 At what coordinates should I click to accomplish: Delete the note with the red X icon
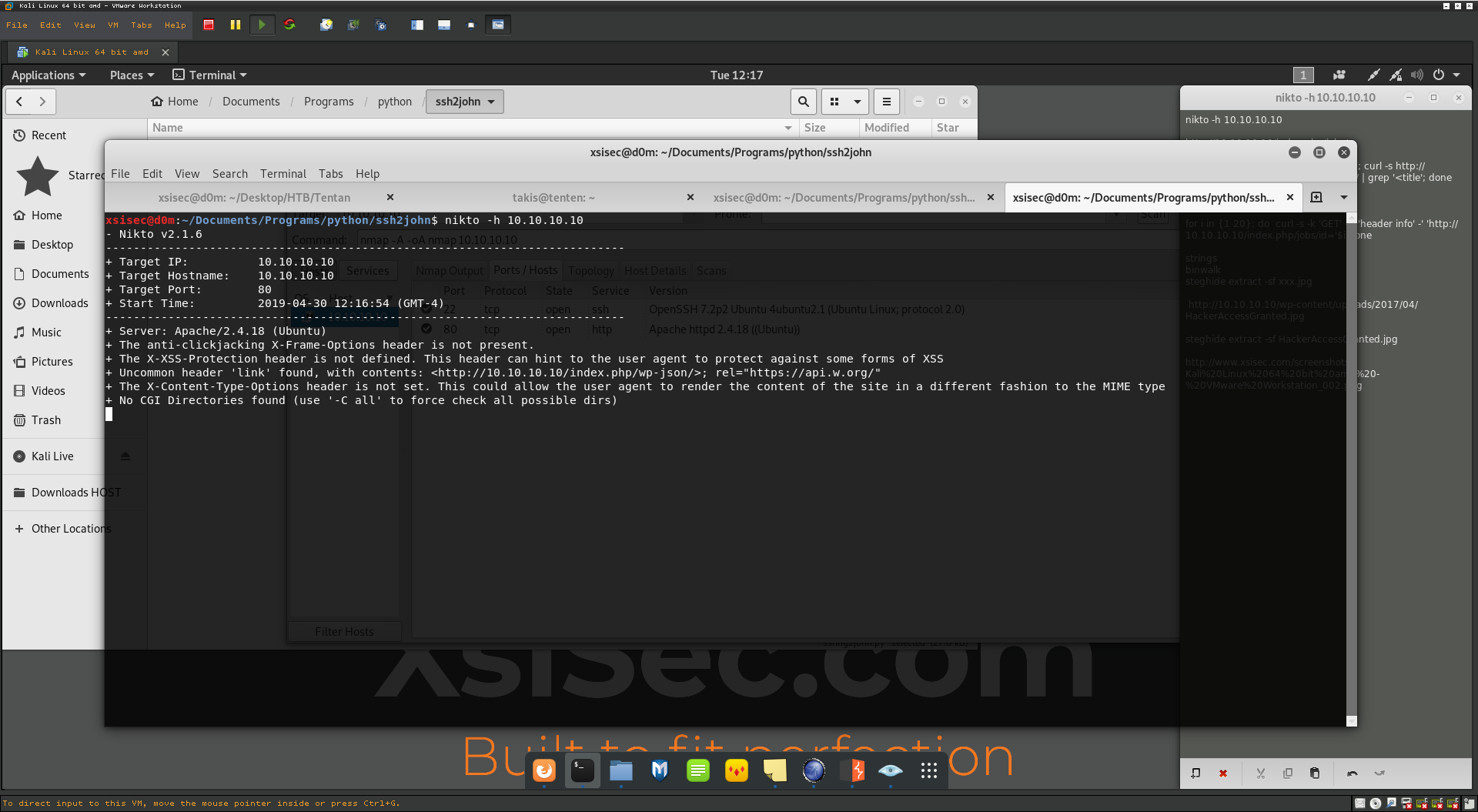point(1223,774)
